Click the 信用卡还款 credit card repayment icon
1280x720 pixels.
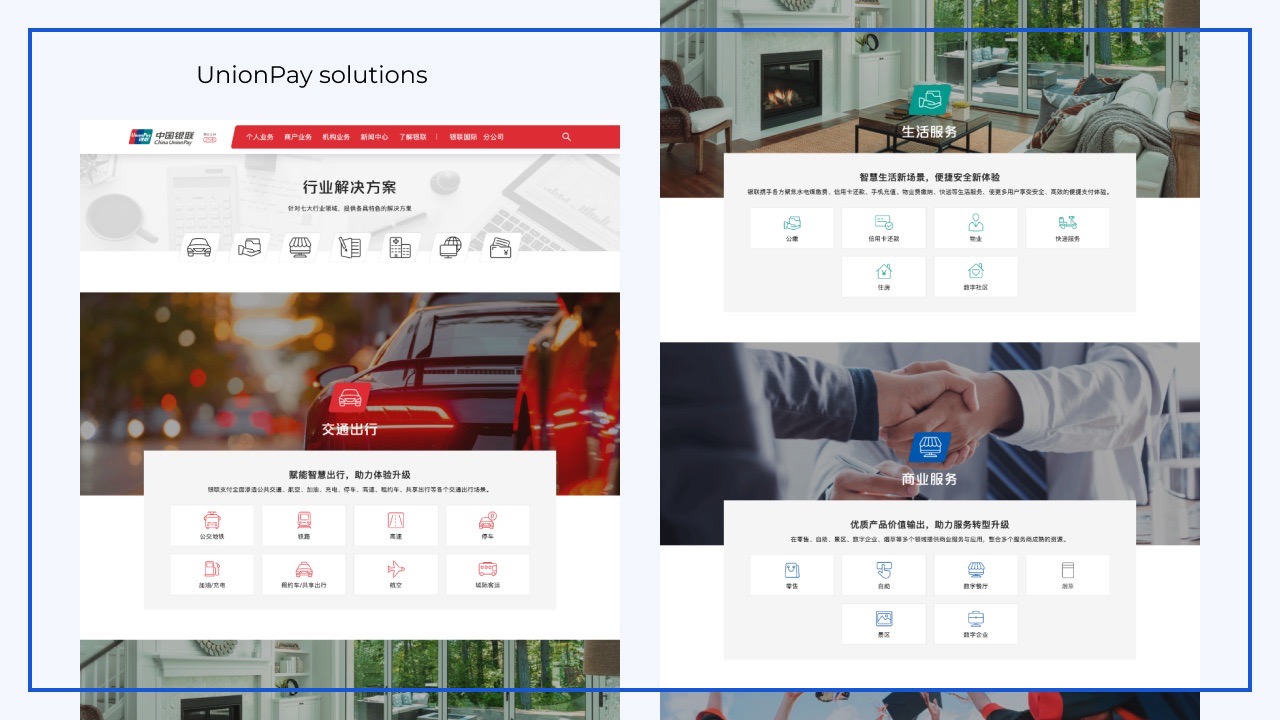pyautogui.click(x=884, y=228)
